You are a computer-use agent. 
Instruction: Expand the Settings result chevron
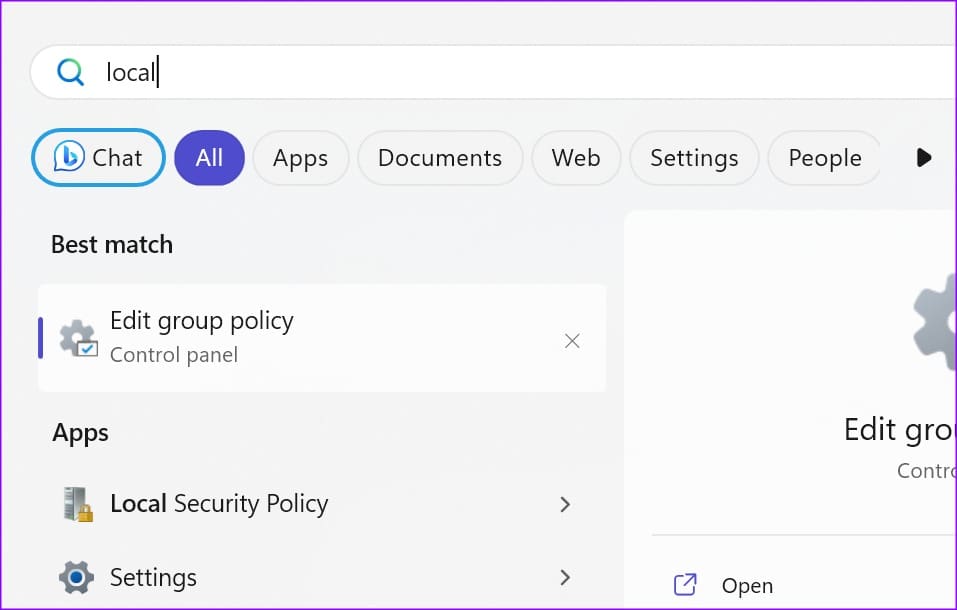pyautogui.click(x=565, y=578)
